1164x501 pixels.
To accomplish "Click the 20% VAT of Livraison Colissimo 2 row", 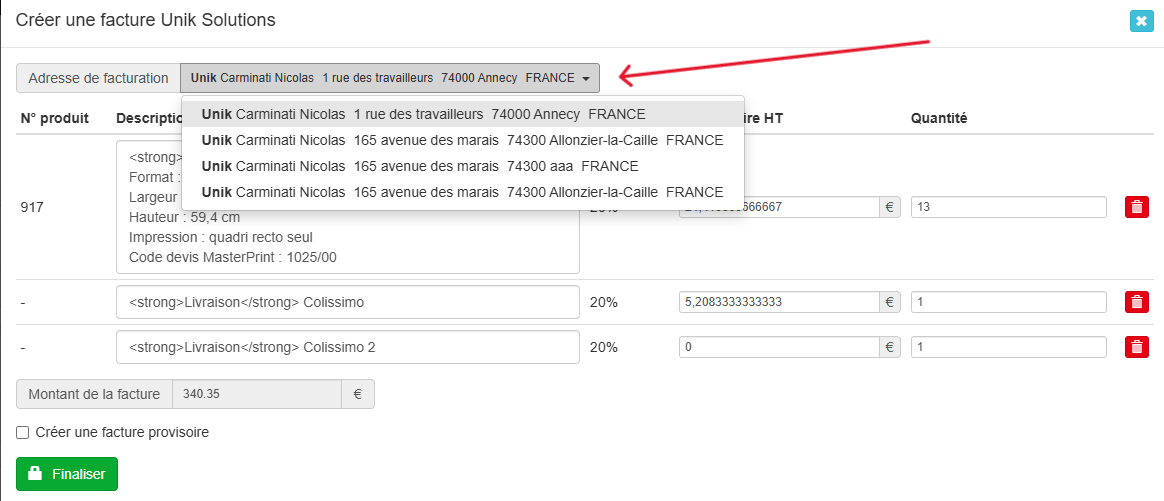I will pyautogui.click(x=604, y=347).
